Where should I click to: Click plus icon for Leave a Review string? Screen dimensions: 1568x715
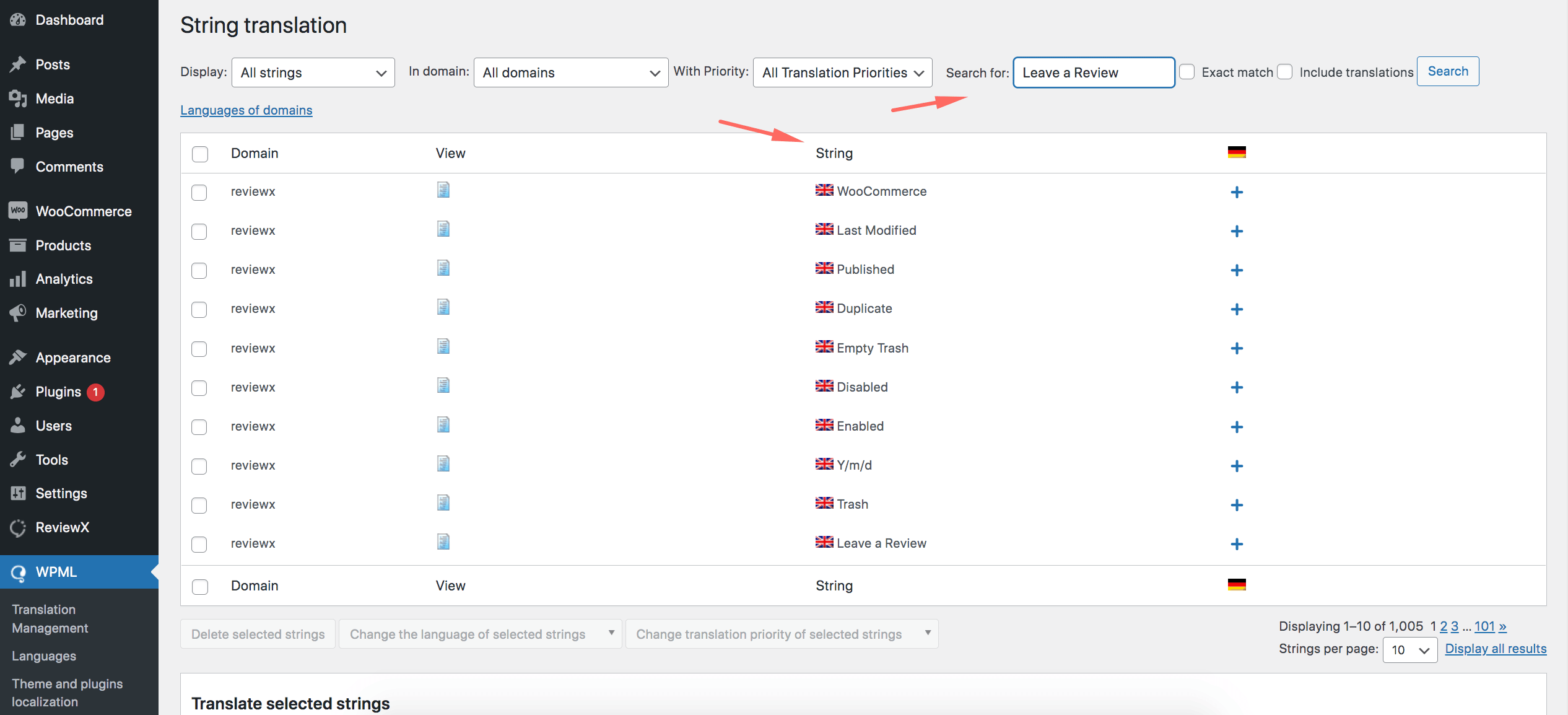1236,544
